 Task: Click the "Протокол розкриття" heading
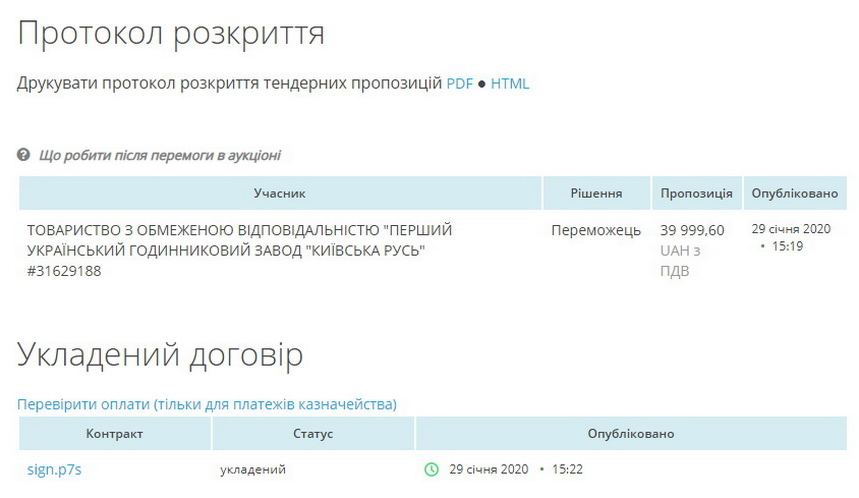(x=171, y=33)
